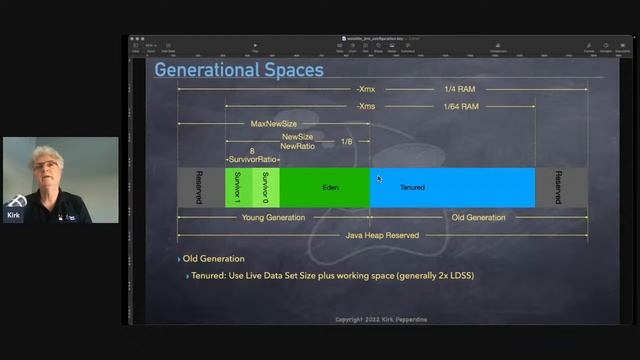Click the copyright Kirk Pepperdine footer text
The image size is (640, 360).
(x=381, y=320)
